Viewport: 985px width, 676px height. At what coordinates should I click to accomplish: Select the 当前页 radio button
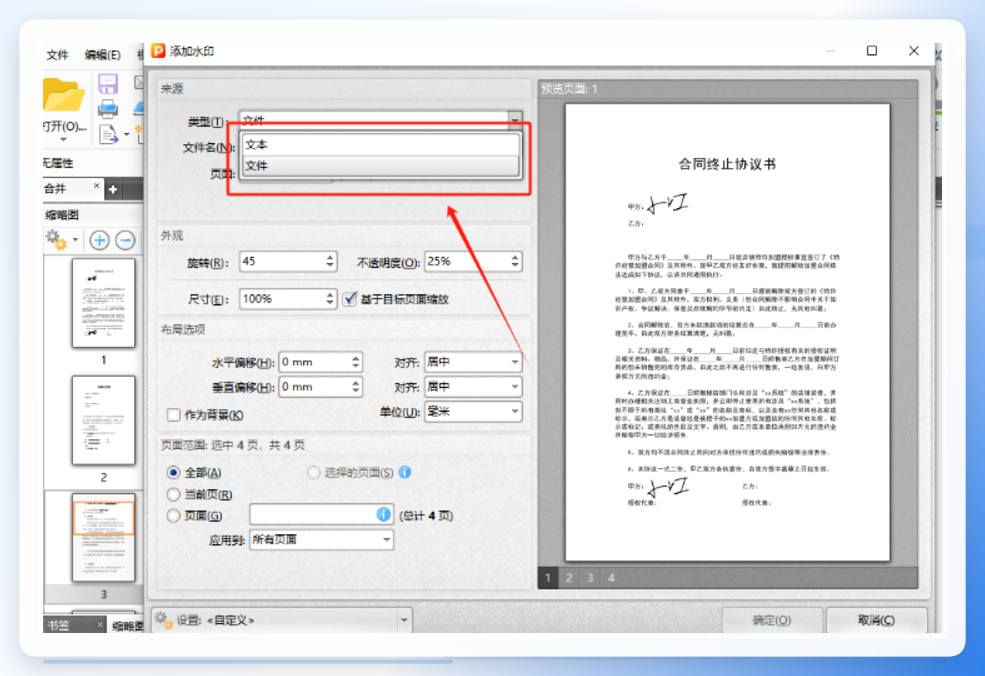(173, 494)
